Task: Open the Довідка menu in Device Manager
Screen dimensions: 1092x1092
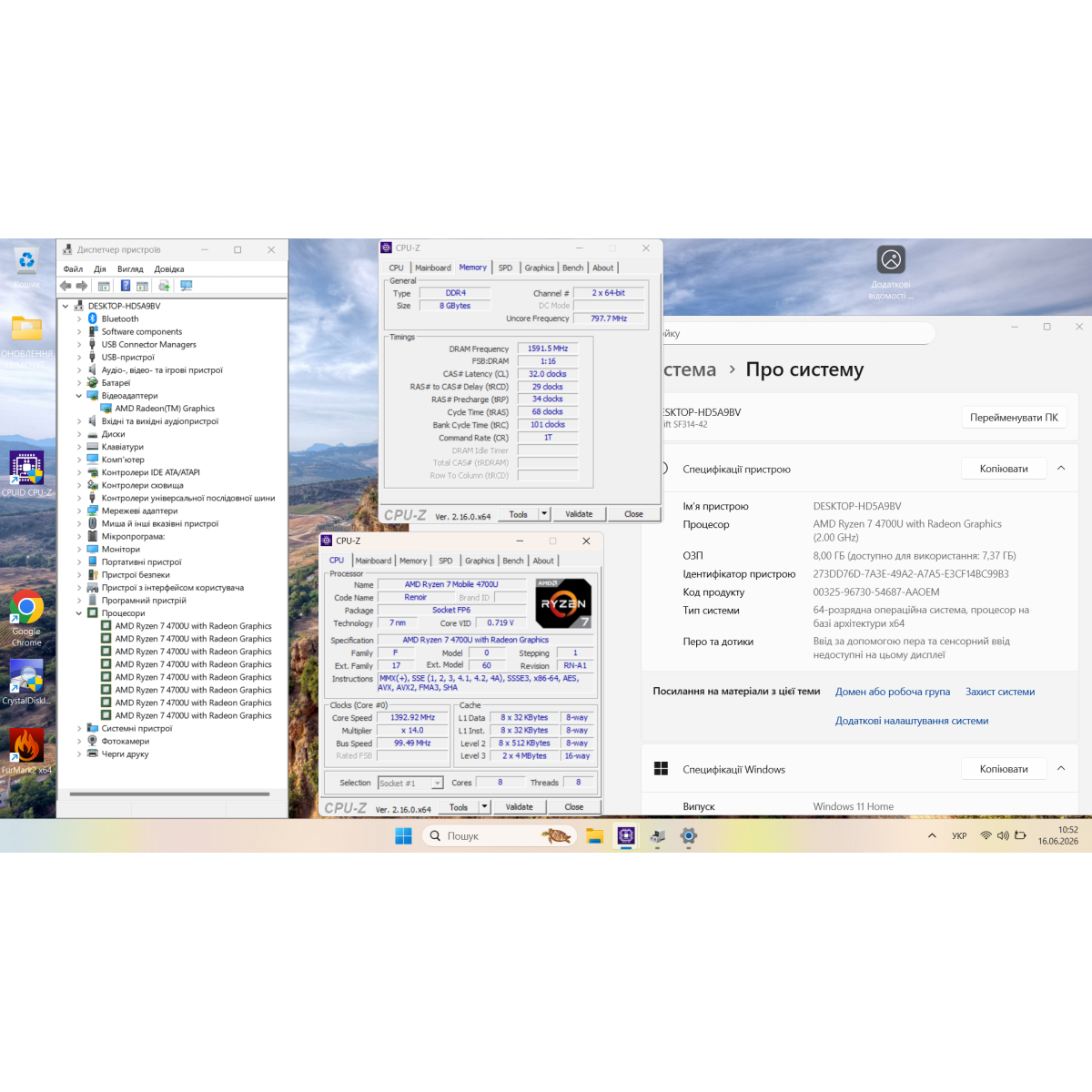Action: pos(169,269)
